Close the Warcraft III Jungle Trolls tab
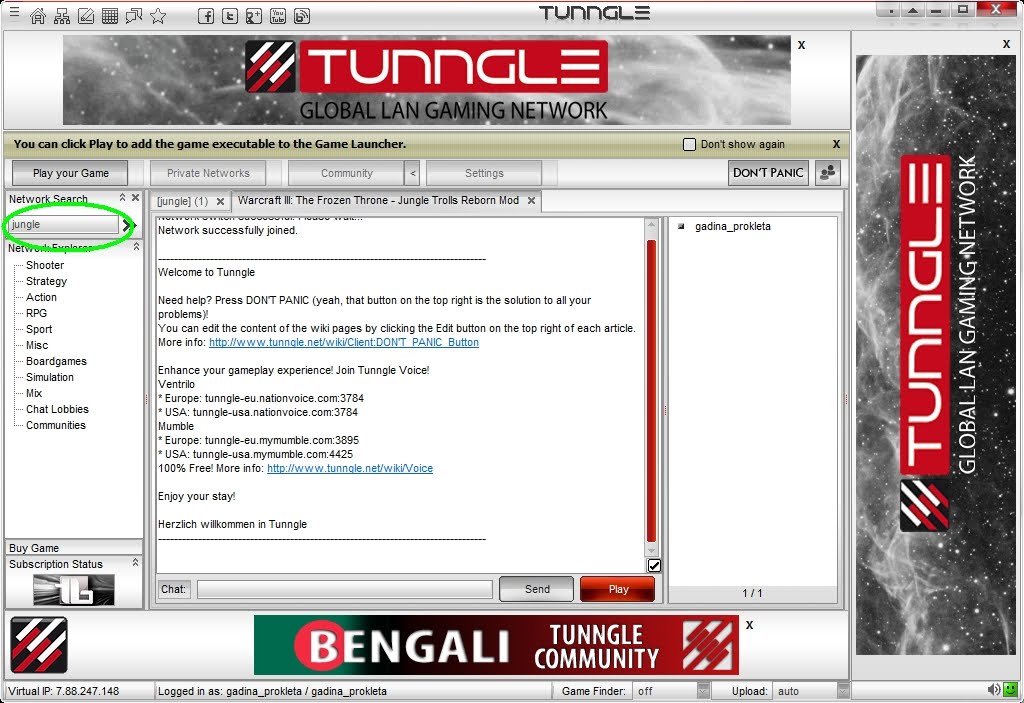1024x703 pixels. (x=532, y=201)
